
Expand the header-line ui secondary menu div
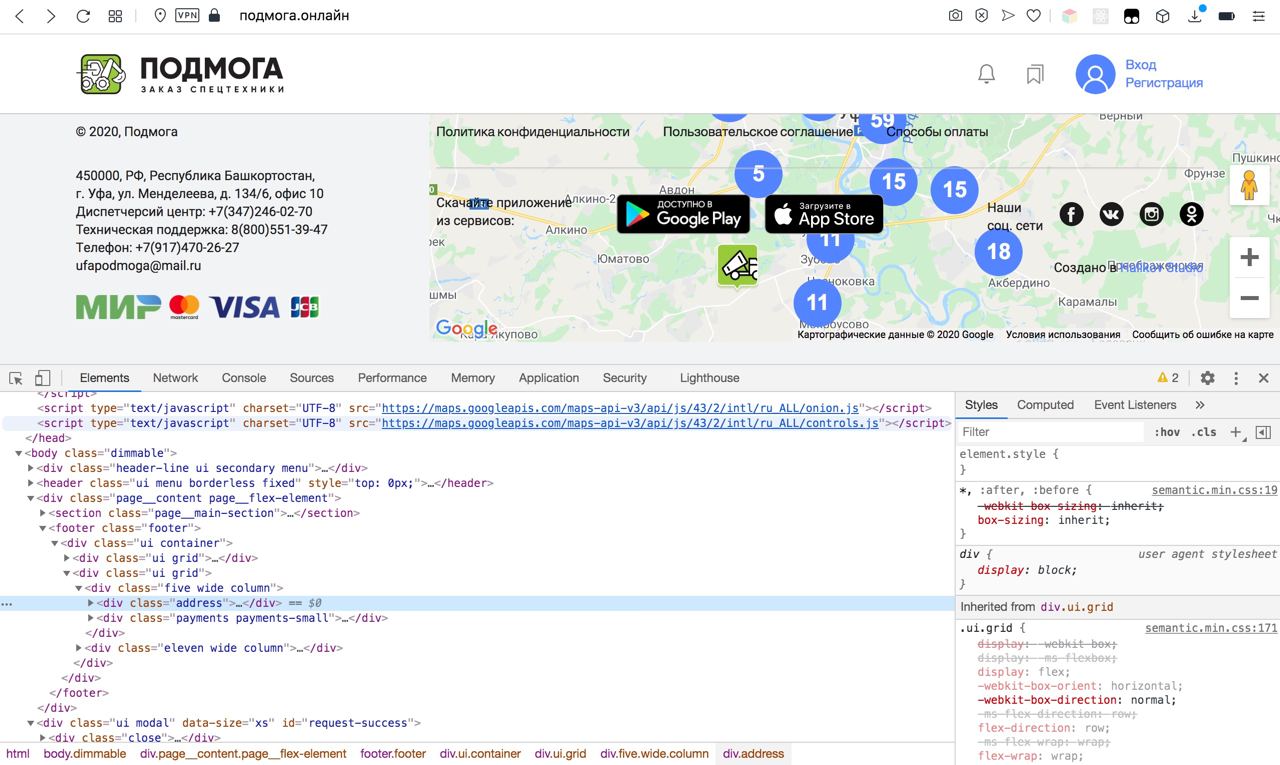[31, 468]
